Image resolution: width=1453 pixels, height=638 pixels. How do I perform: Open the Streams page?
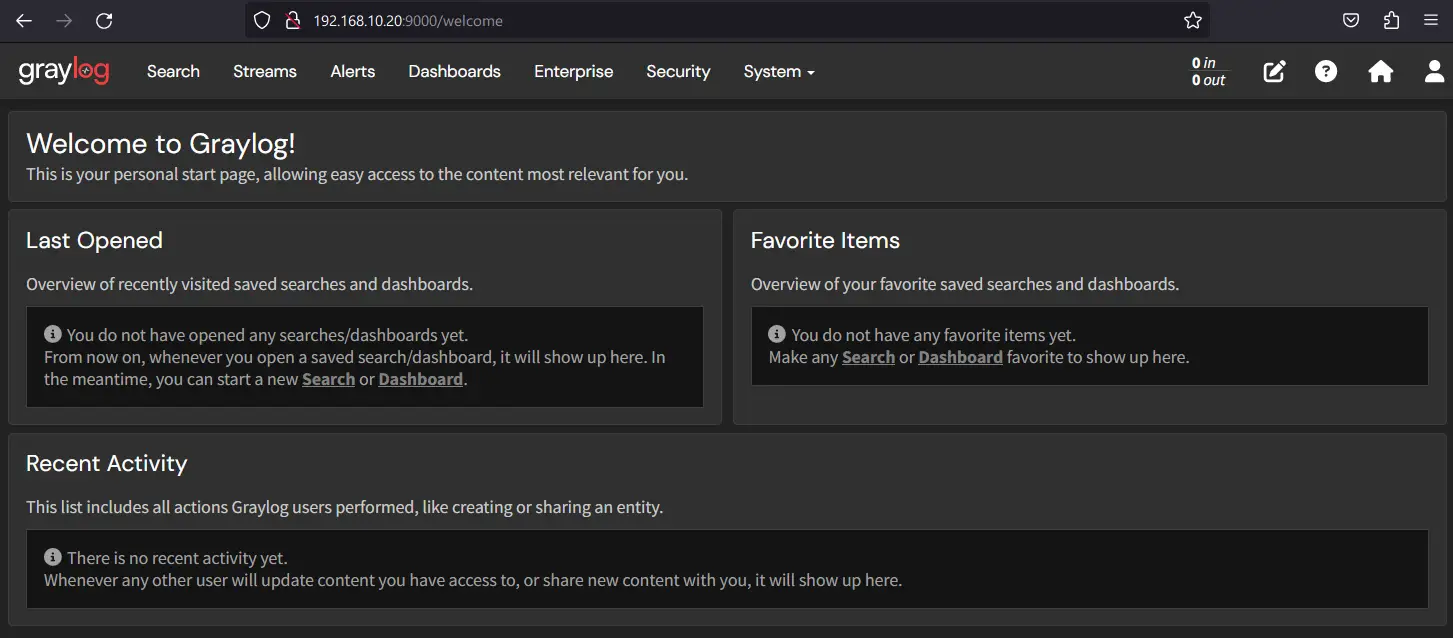pyautogui.click(x=265, y=71)
